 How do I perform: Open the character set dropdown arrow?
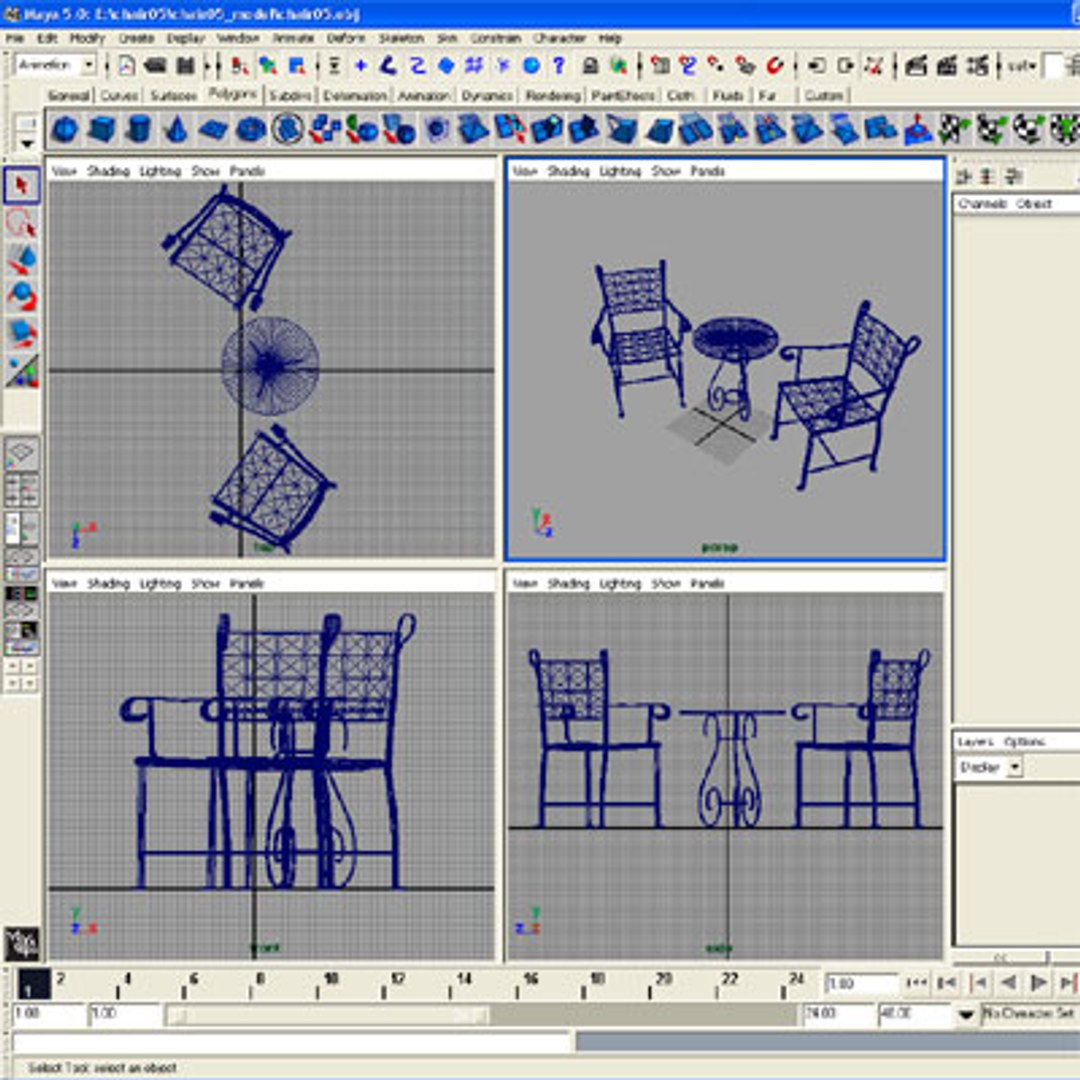(966, 1015)
